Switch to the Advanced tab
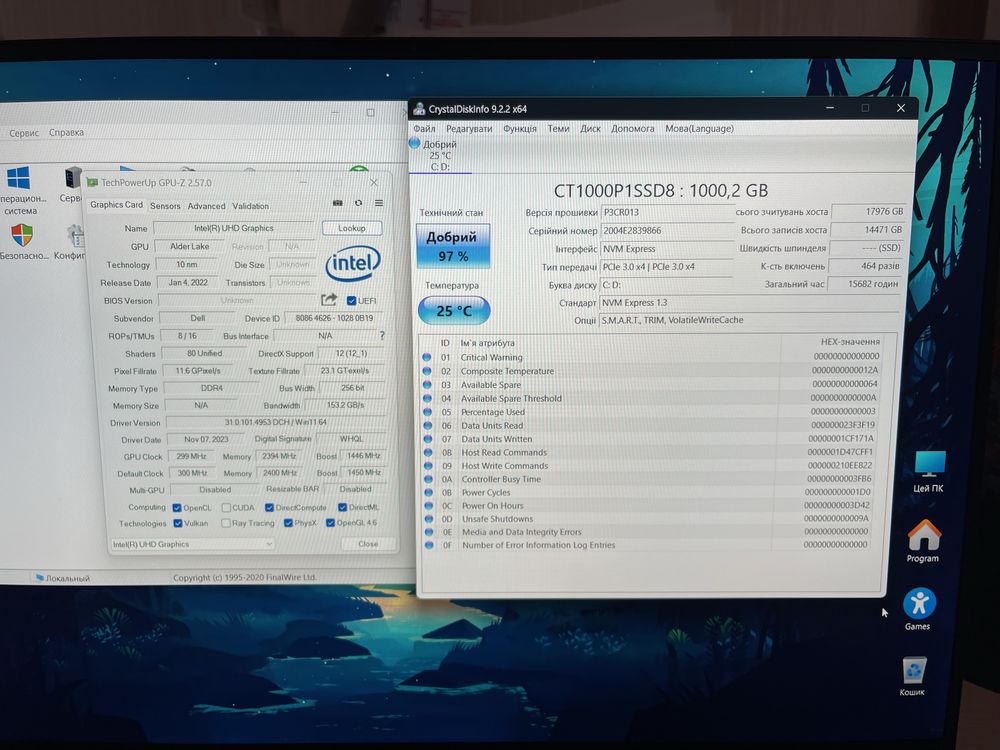Screen dimensions: 1000x750 point(206,206)
